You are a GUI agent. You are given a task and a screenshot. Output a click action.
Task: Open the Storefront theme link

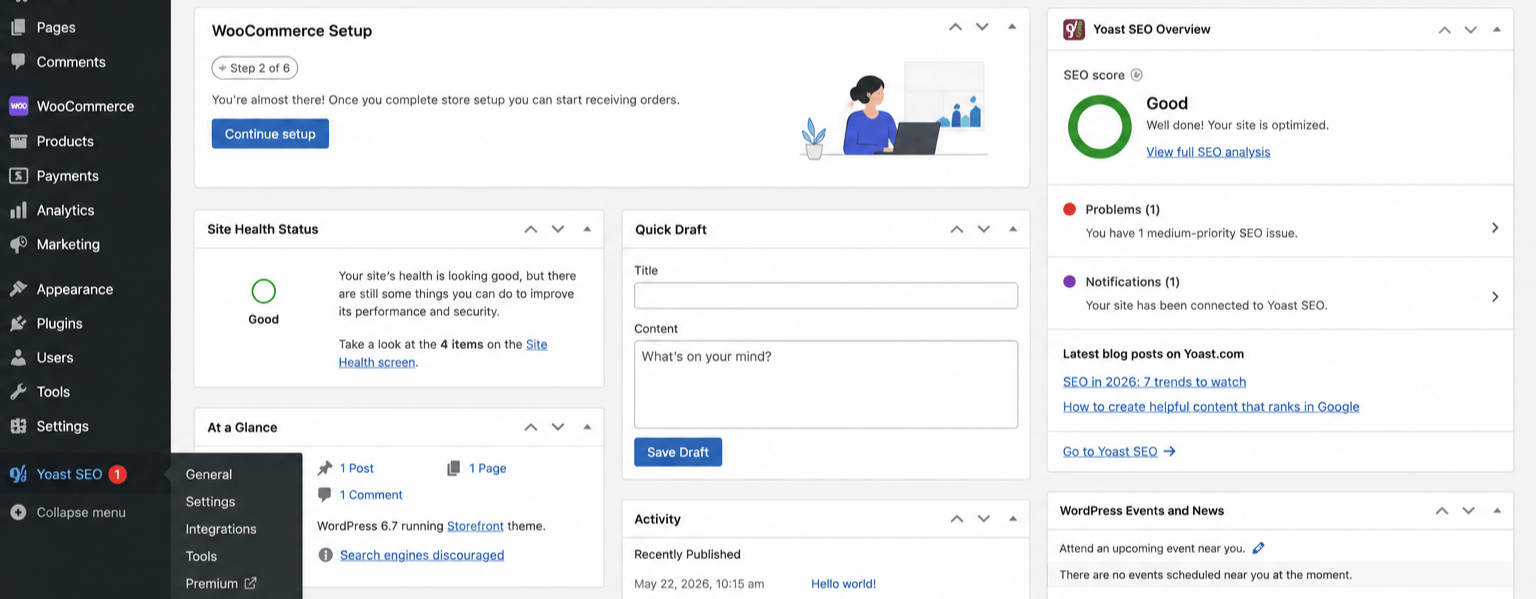click(475, 525)
